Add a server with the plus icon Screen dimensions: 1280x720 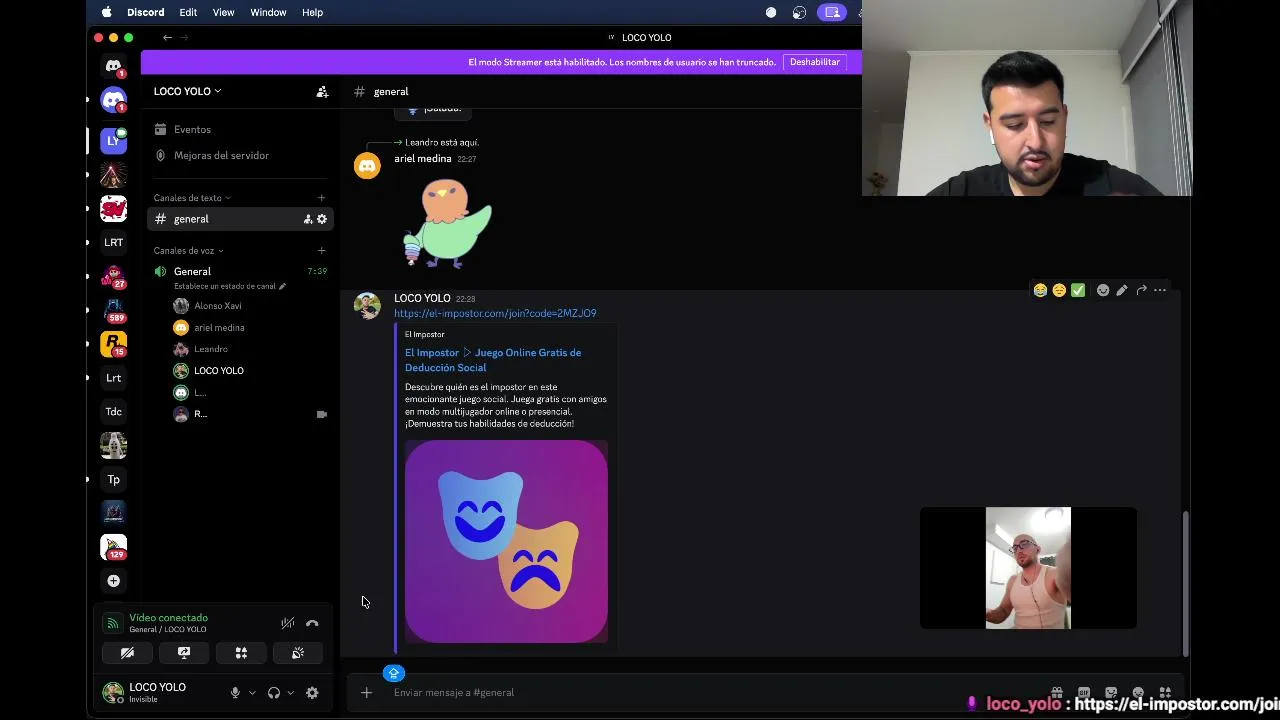click(114, 581)
